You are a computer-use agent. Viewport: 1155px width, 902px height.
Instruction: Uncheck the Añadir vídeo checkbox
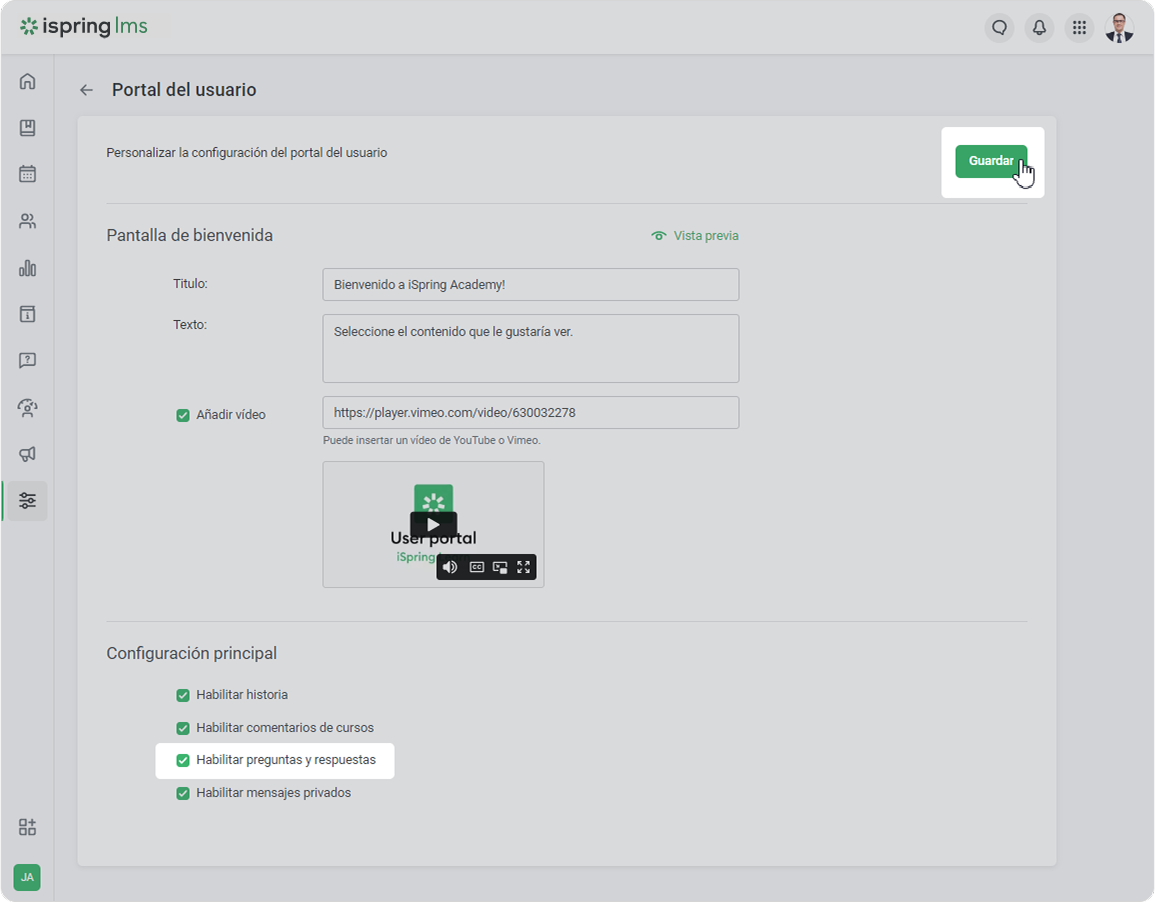click(183, 415)
